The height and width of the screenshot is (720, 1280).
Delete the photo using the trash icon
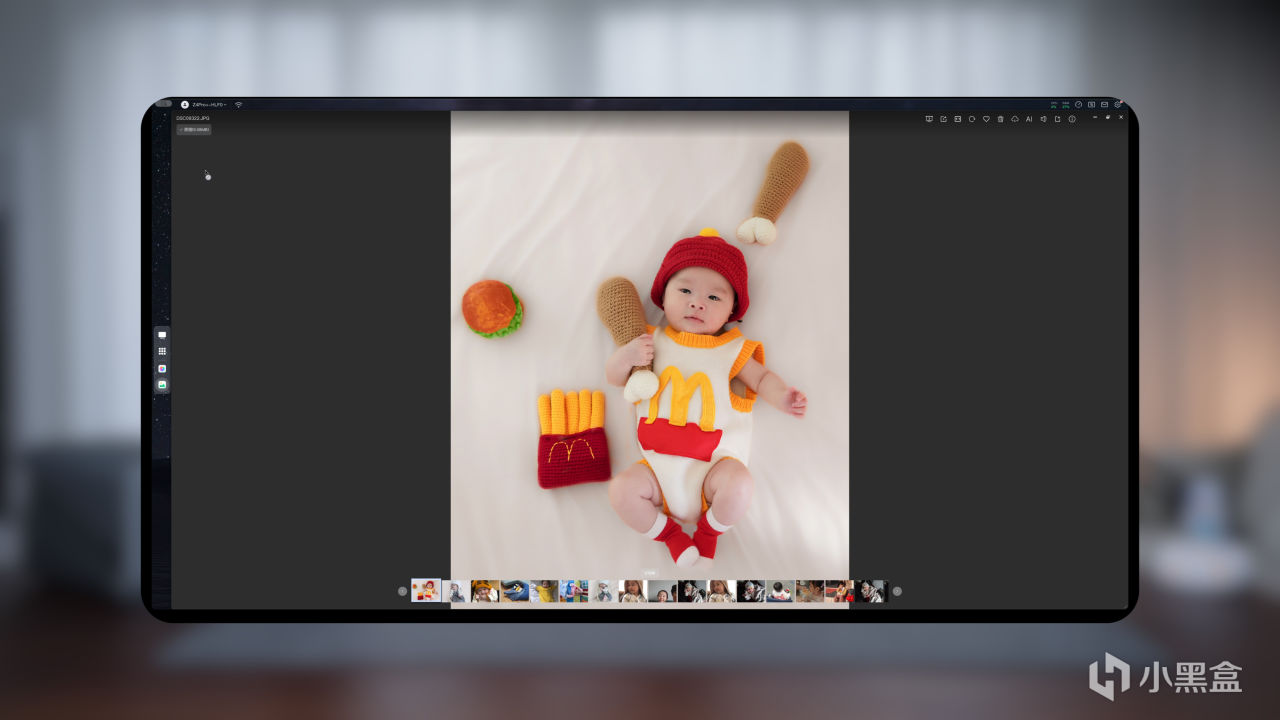click(1000, 119)
